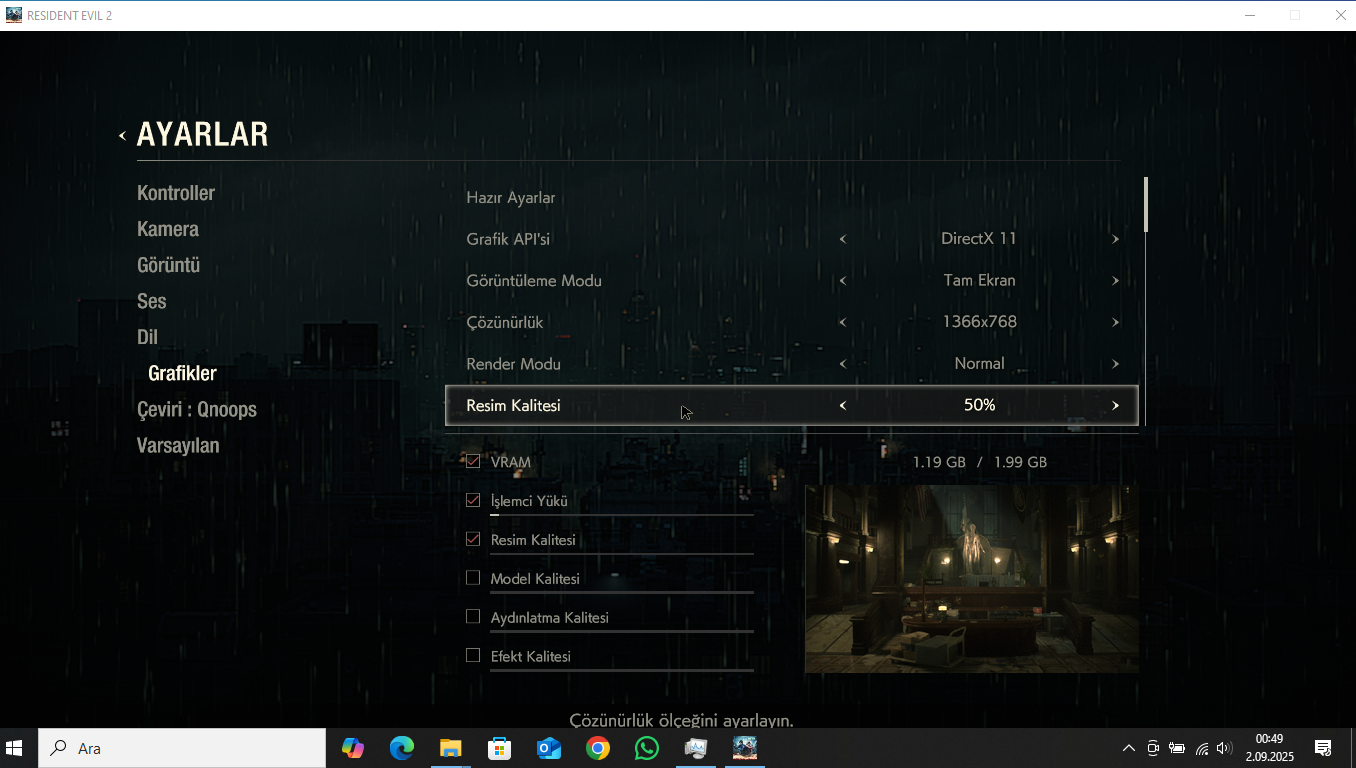The height and width of the screenshot is (768, 1356).
Task: Decrease the 50% value with left arrow
Action: point(843,405)
